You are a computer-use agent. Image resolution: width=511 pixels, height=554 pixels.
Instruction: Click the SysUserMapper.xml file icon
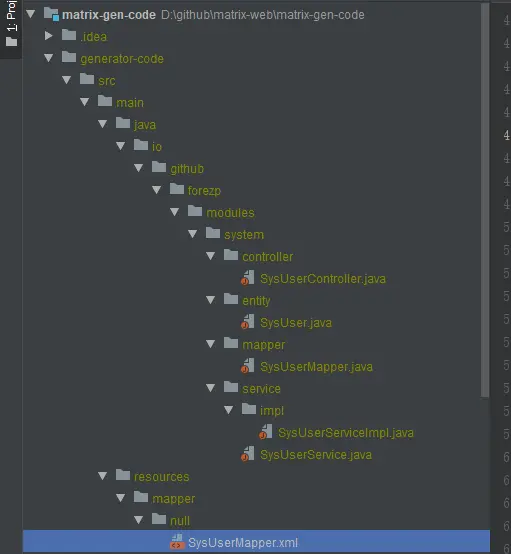(177, 542)
